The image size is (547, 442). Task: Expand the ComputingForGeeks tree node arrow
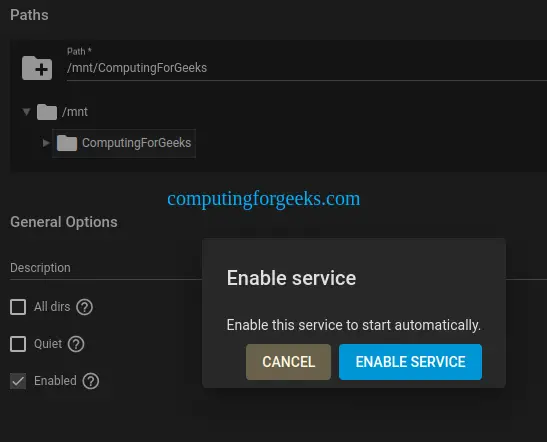click(46, 143)
